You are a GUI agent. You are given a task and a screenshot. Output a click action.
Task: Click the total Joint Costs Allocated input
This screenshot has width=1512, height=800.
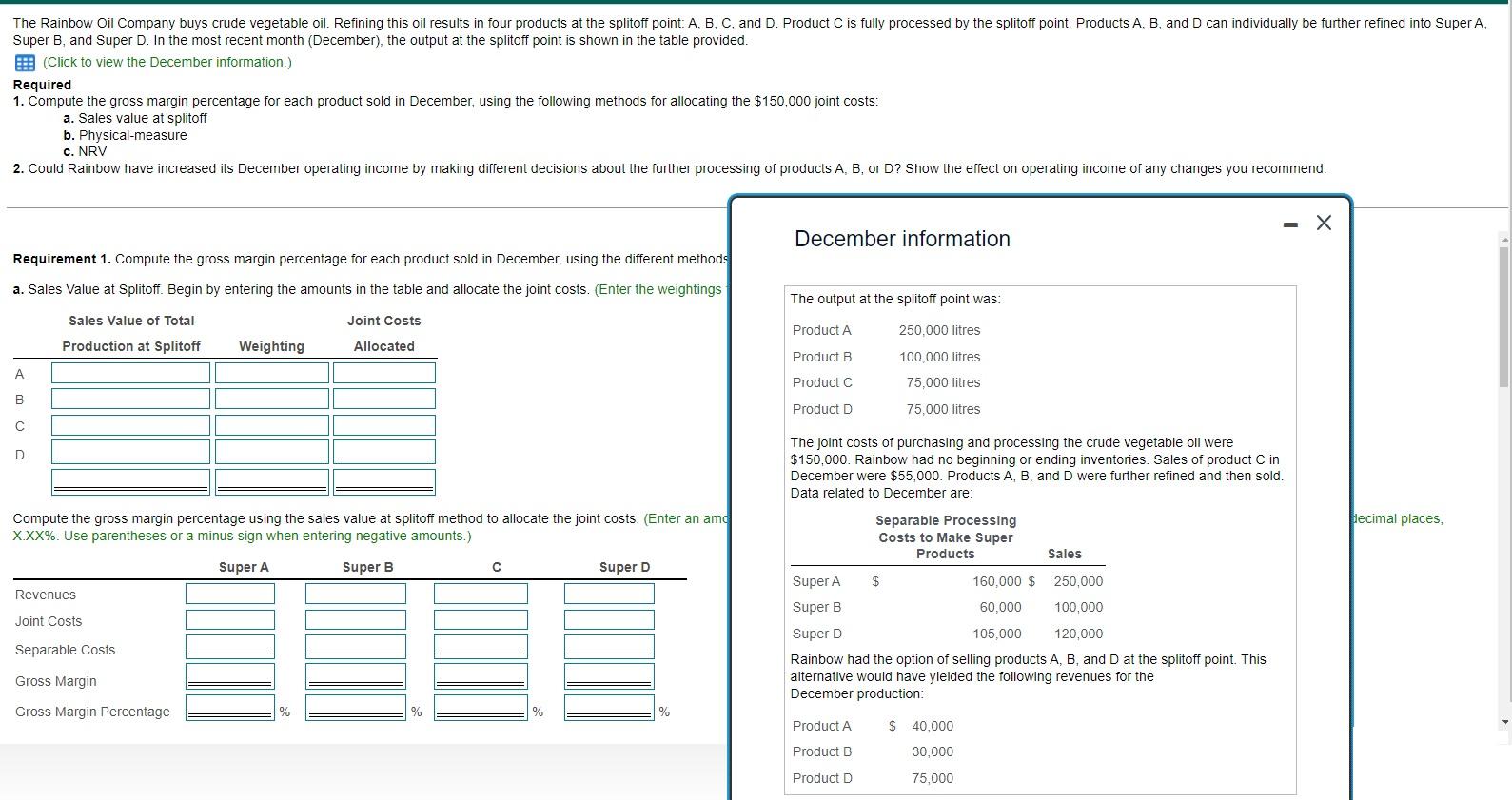(384, 482)
